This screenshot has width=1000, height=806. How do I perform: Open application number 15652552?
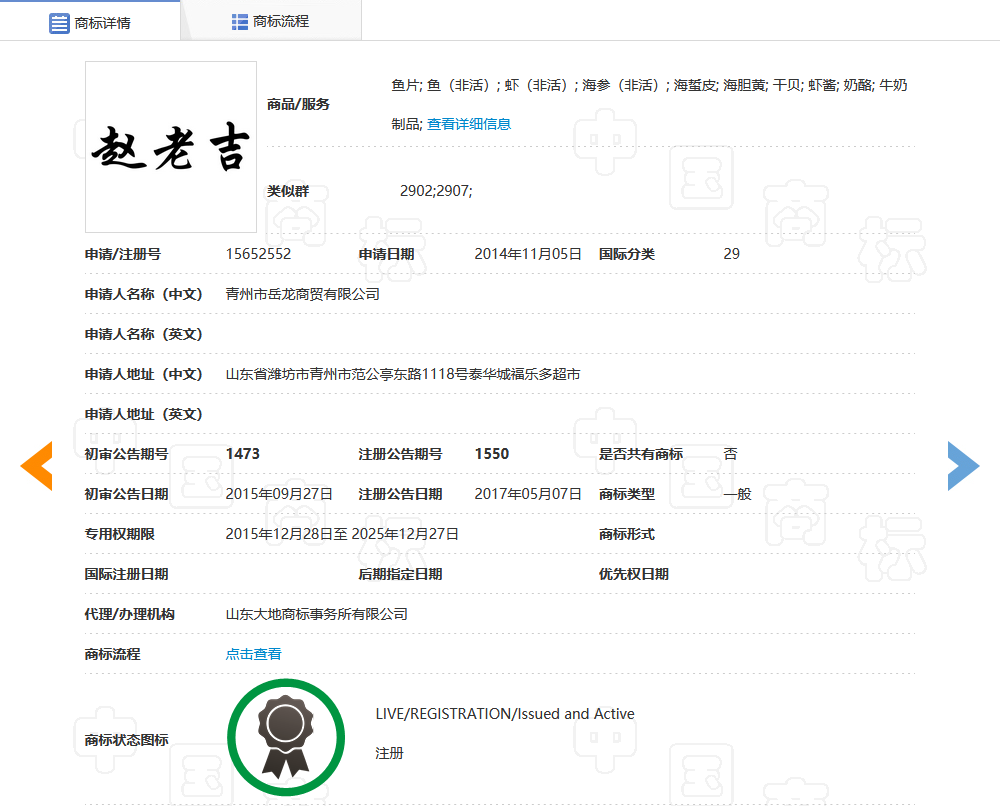pos(260,254)
